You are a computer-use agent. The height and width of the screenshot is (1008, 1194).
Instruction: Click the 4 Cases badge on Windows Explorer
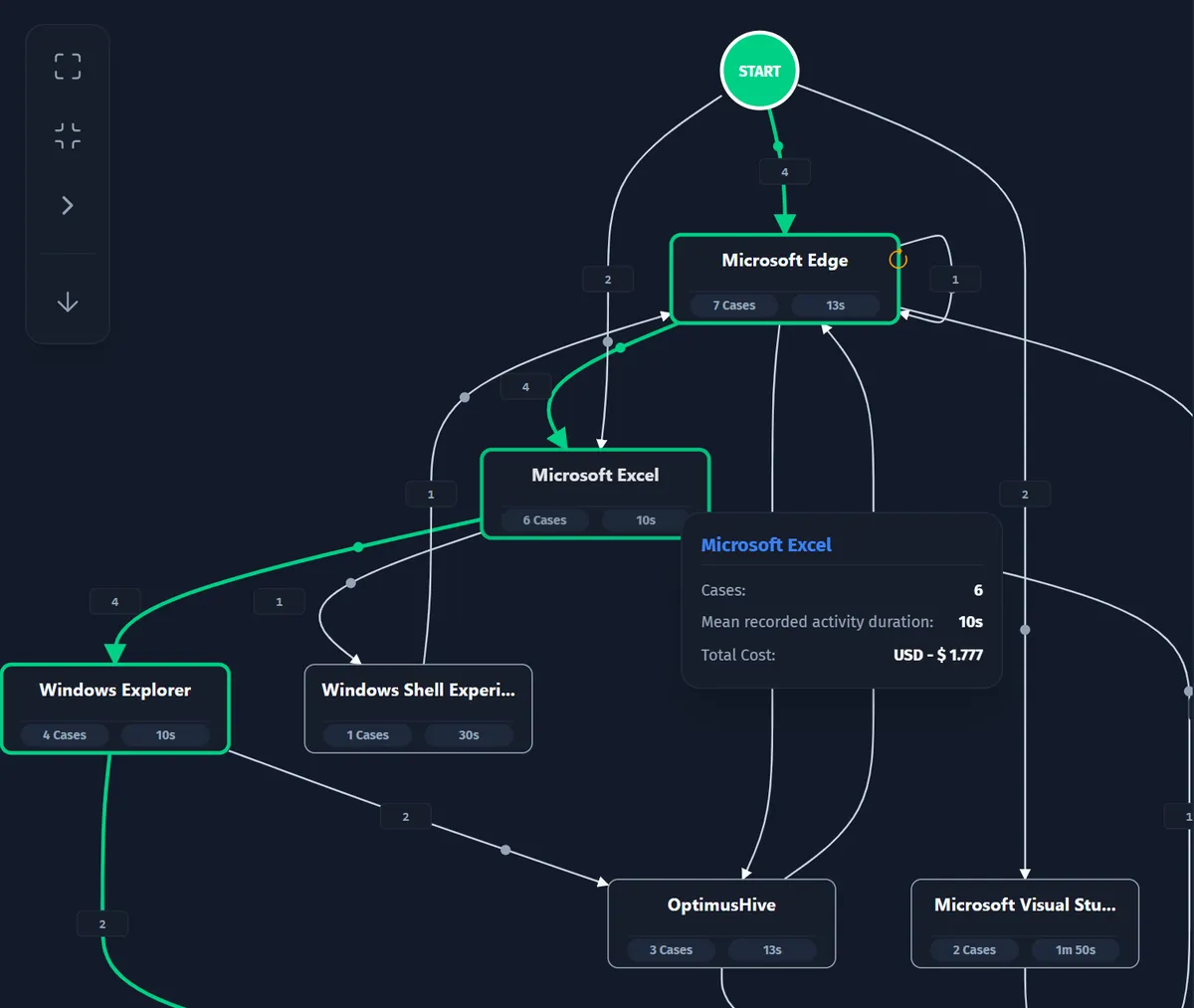pos(64,735)
